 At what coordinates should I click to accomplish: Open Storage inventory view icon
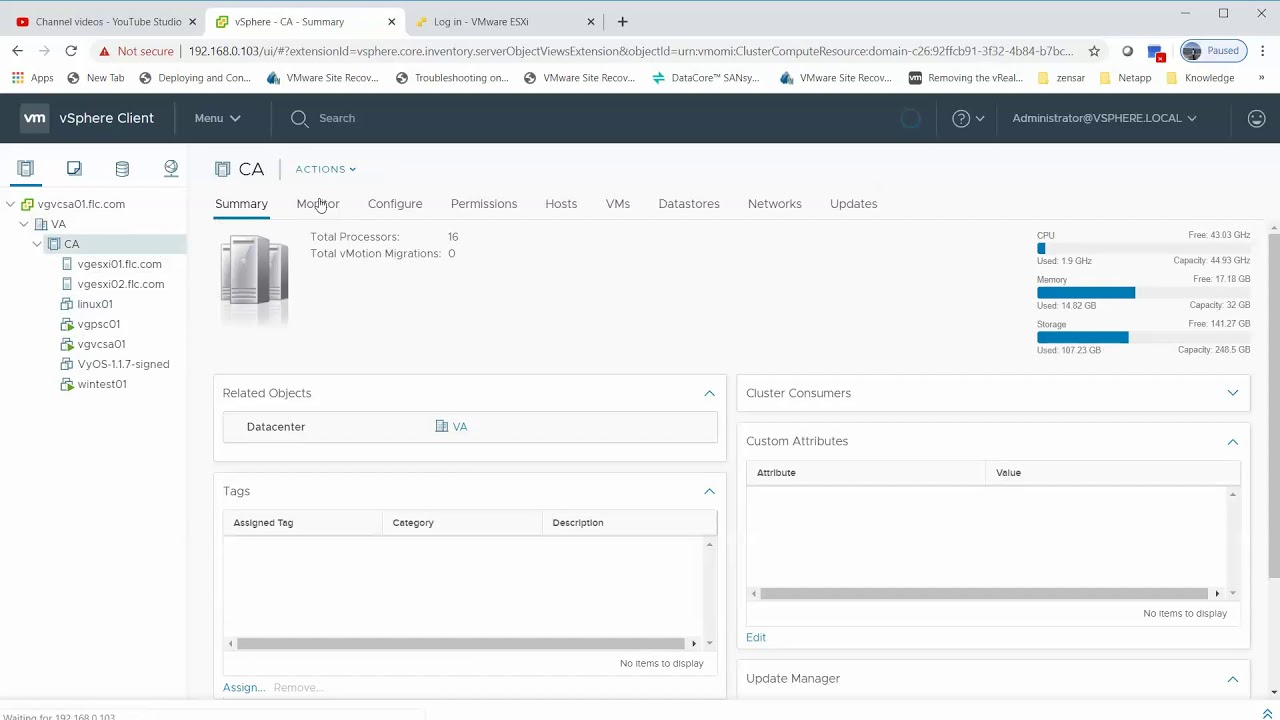122,169
